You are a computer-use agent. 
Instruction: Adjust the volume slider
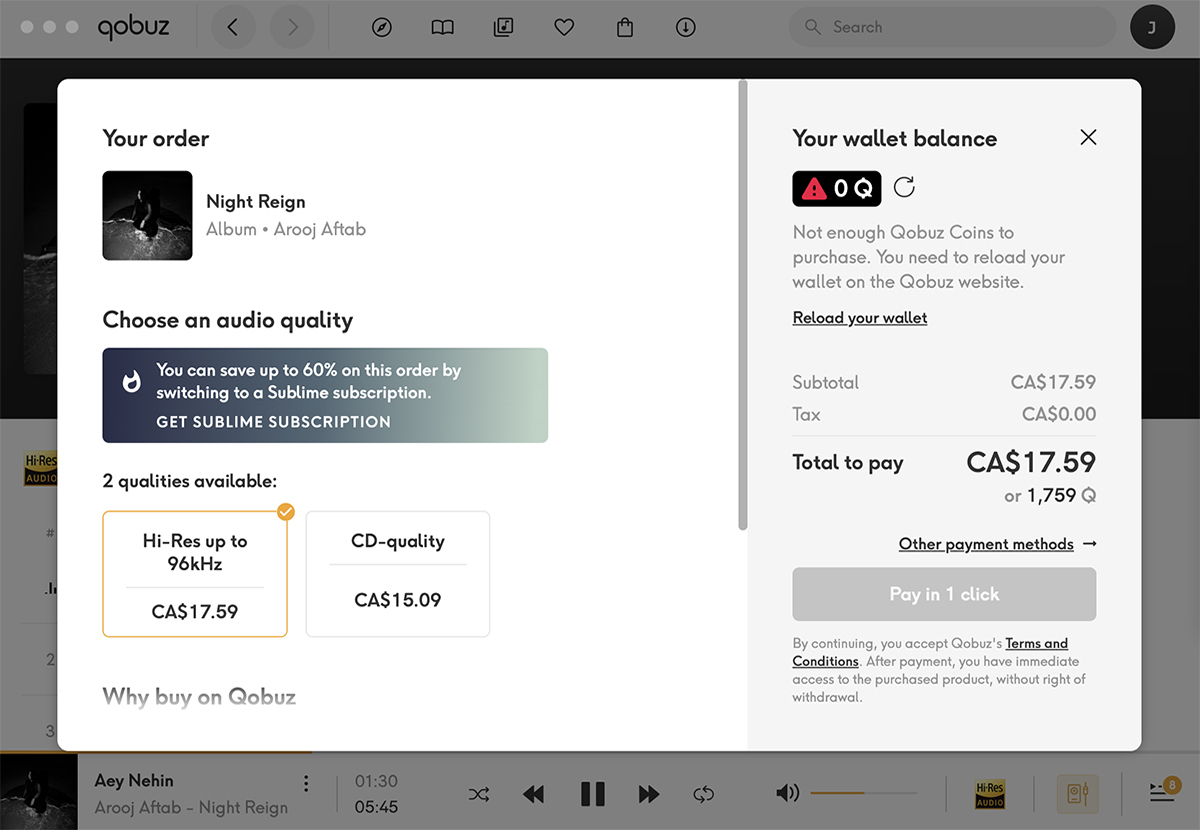863,793
